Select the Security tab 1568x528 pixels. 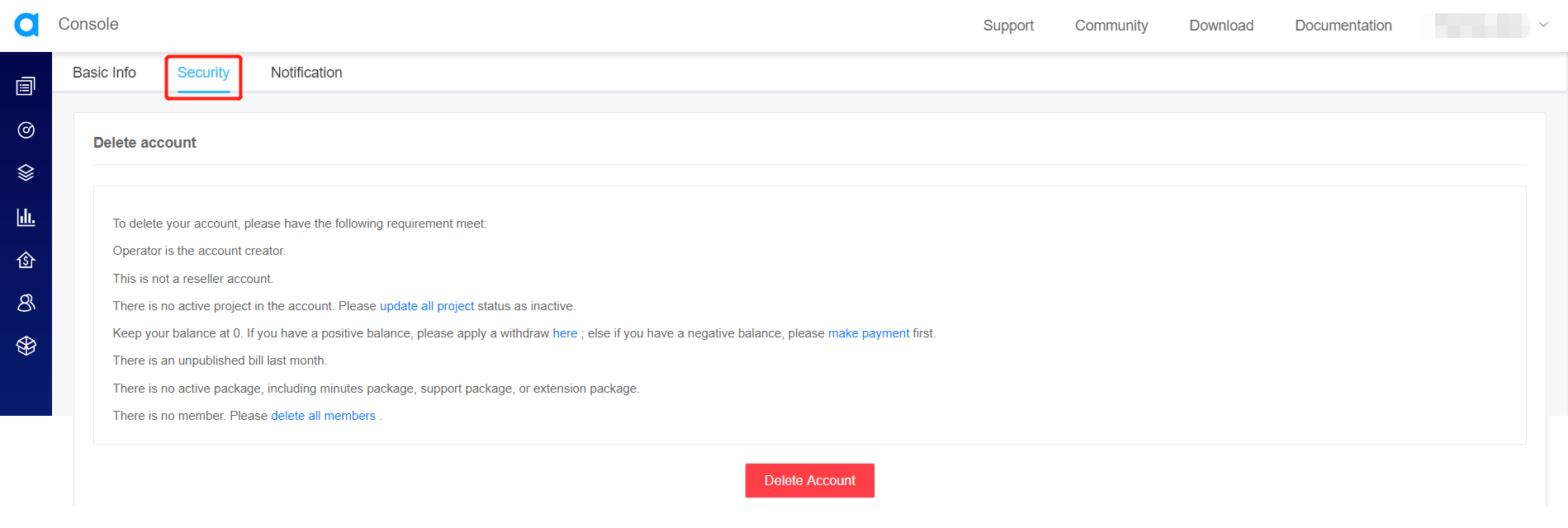pos(203,73)
